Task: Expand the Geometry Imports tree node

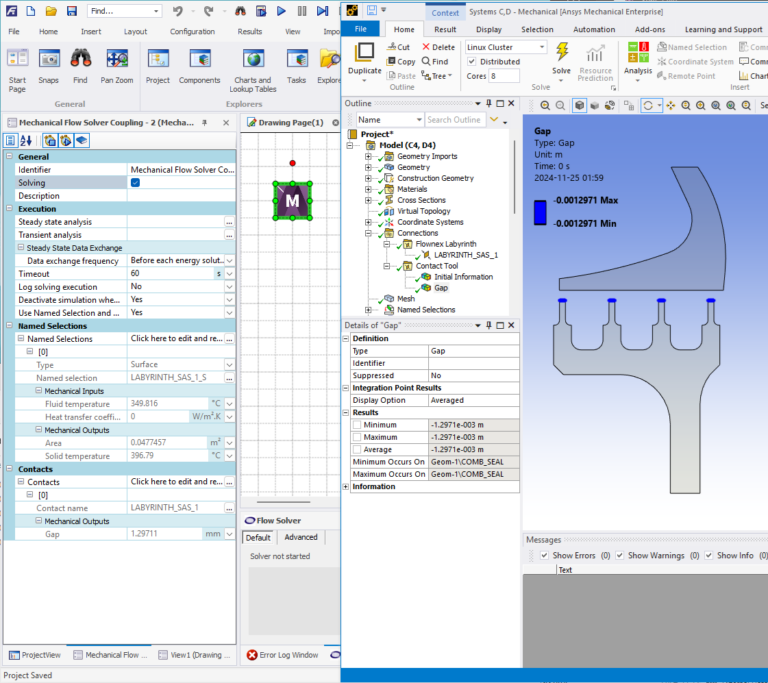Action: click(x=368, y=156)
